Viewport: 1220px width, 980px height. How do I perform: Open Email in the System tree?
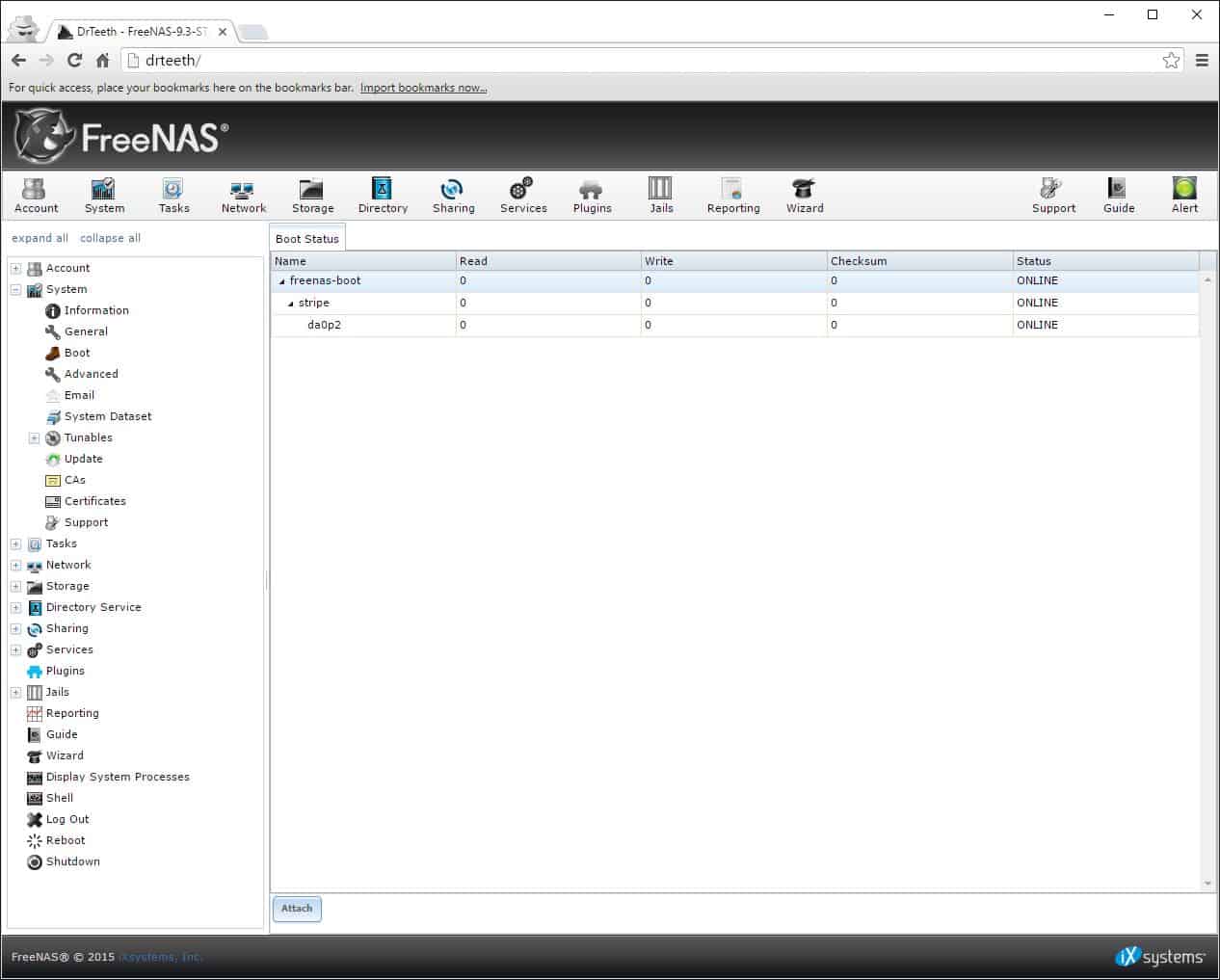pyautogui.click(x=69, y=395)
